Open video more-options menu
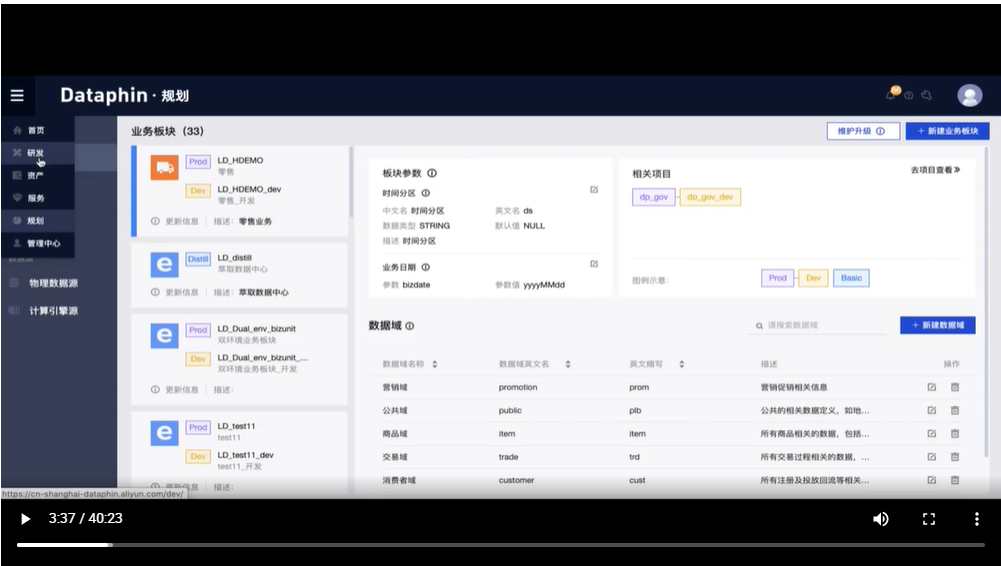The width and height of the screenshot is (1001, 566). click(x=976, y=519)
